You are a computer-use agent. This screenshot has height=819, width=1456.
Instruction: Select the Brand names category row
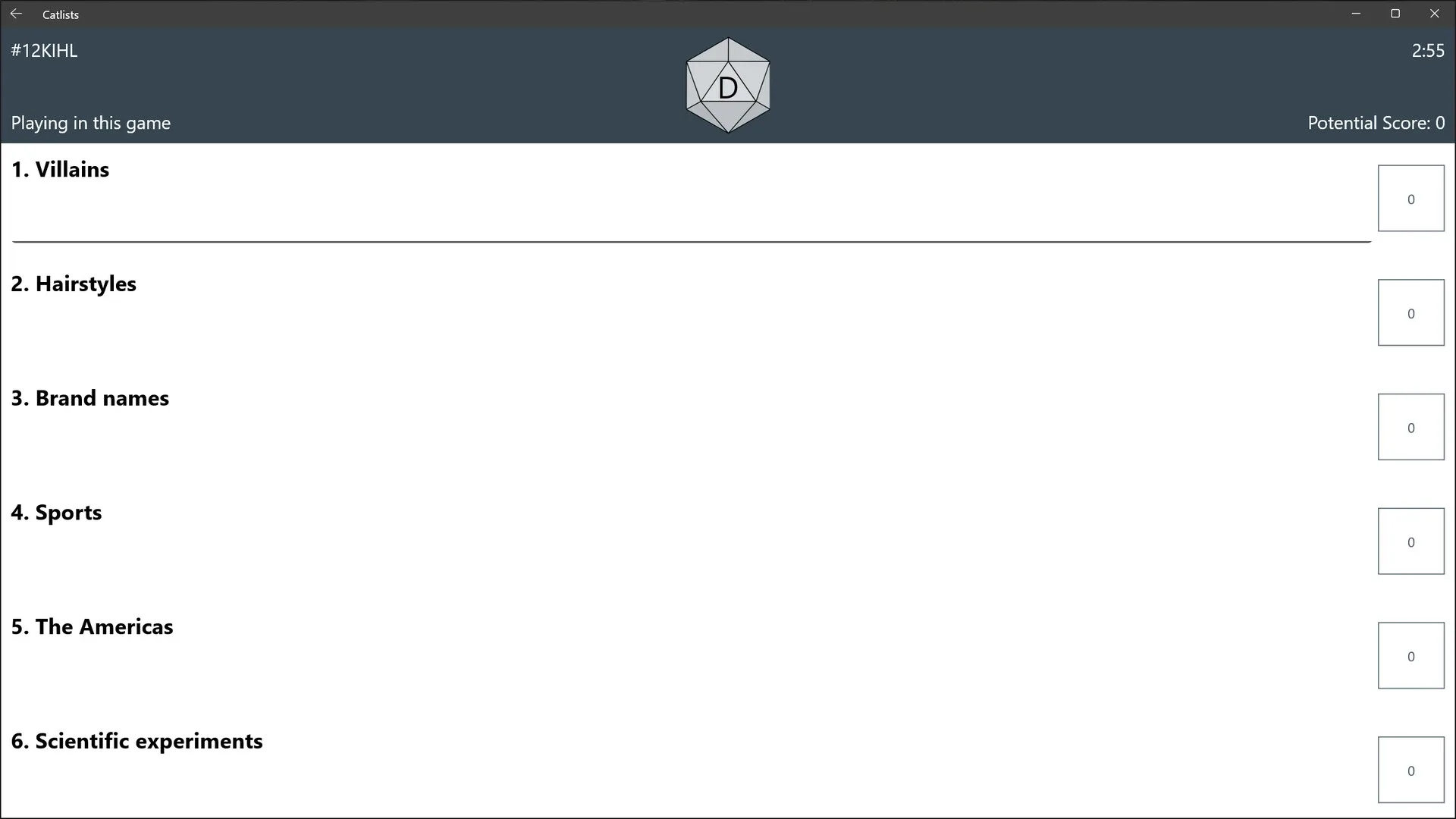tap(692, 428)
